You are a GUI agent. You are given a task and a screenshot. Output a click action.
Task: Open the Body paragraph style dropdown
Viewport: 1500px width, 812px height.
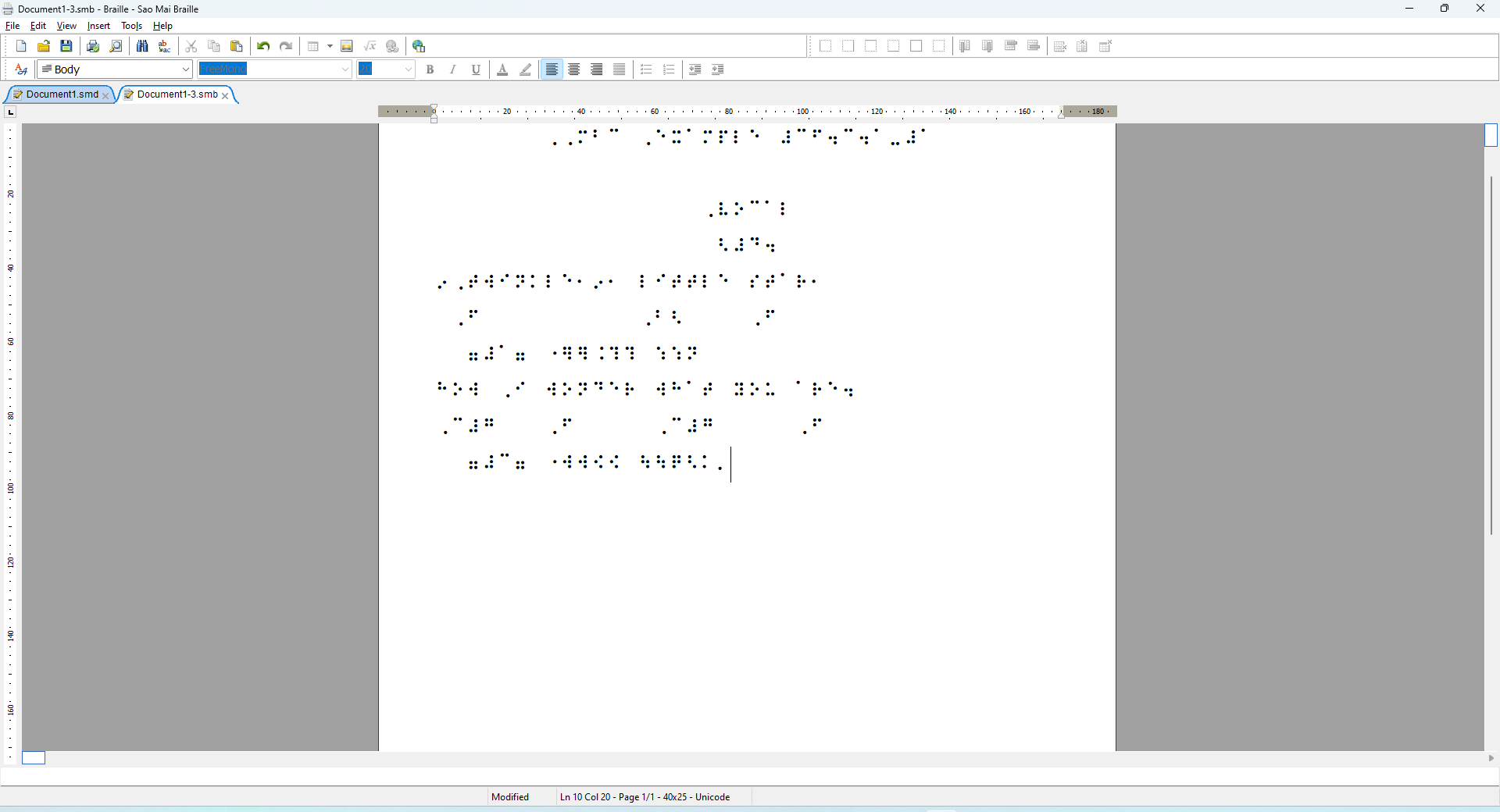pyautogui.click(x=186, y=69)
